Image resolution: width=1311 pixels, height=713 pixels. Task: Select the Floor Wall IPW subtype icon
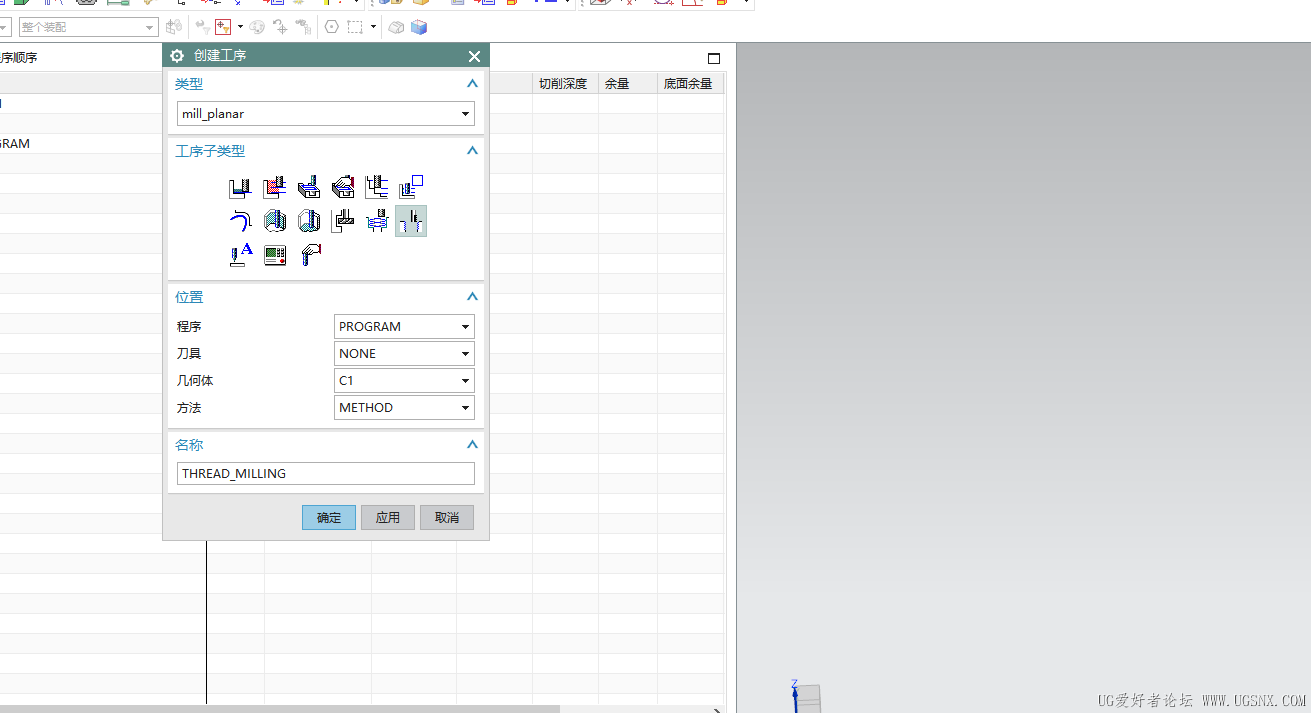pos(274,186)
